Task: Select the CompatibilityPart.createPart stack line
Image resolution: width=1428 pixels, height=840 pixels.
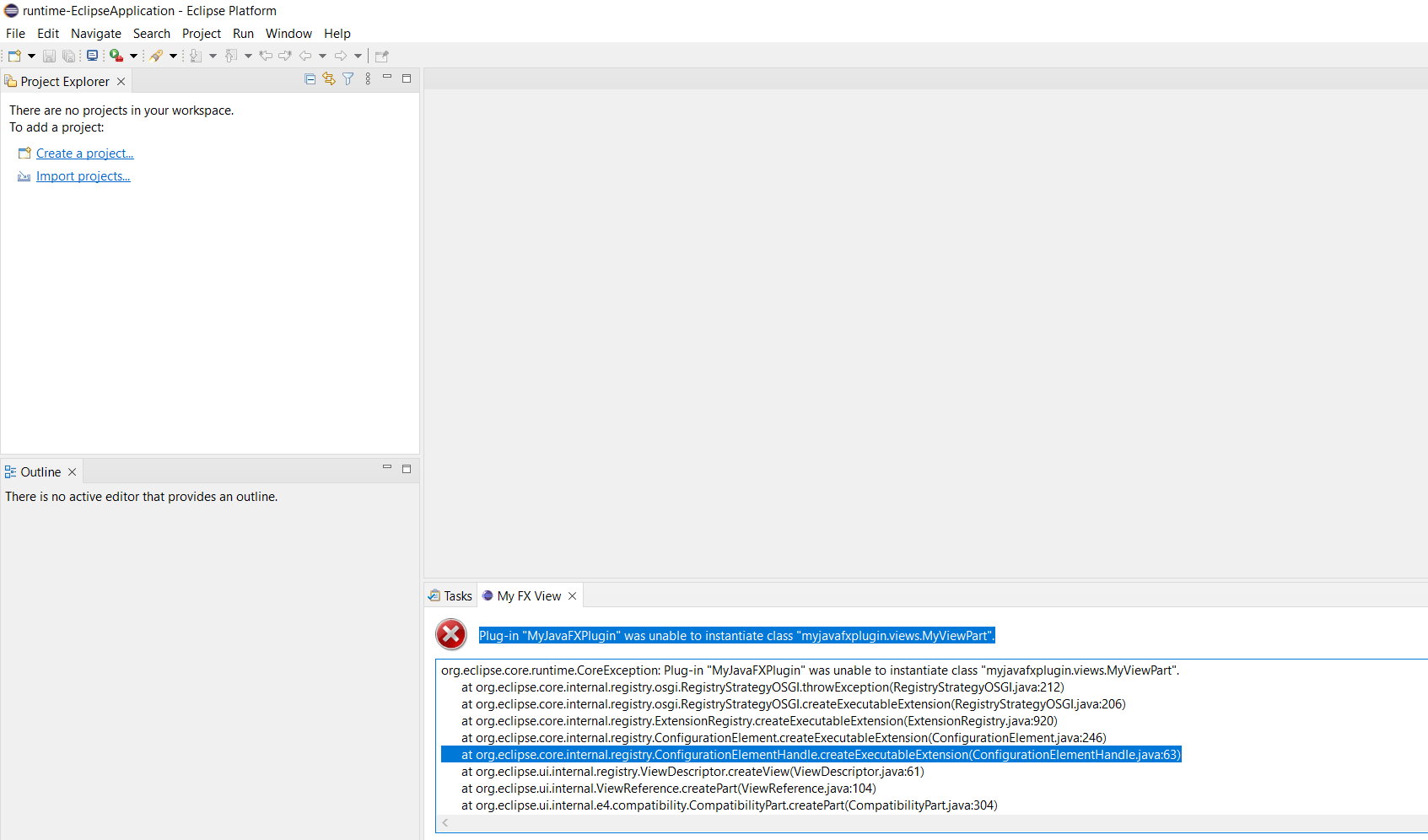Action: pos(730,805)
